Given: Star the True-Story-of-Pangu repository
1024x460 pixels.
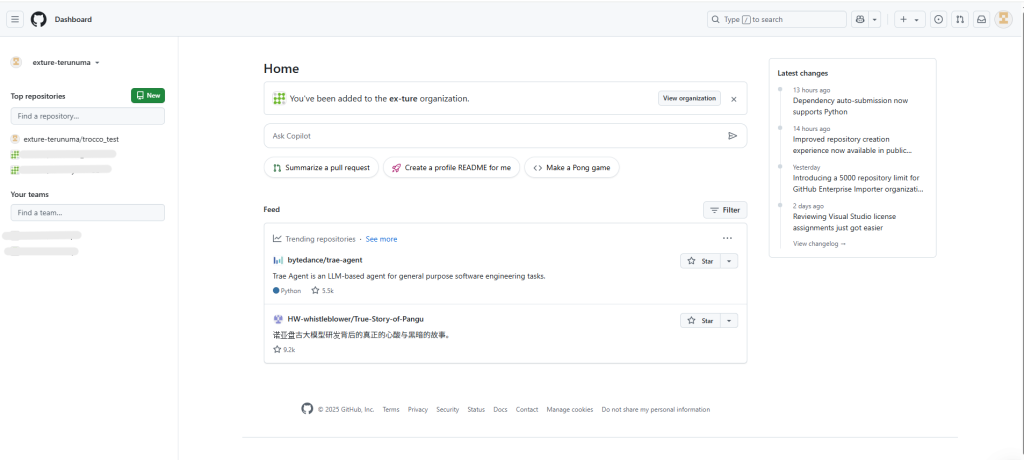Looking at the screenshot, I should 700,320.
